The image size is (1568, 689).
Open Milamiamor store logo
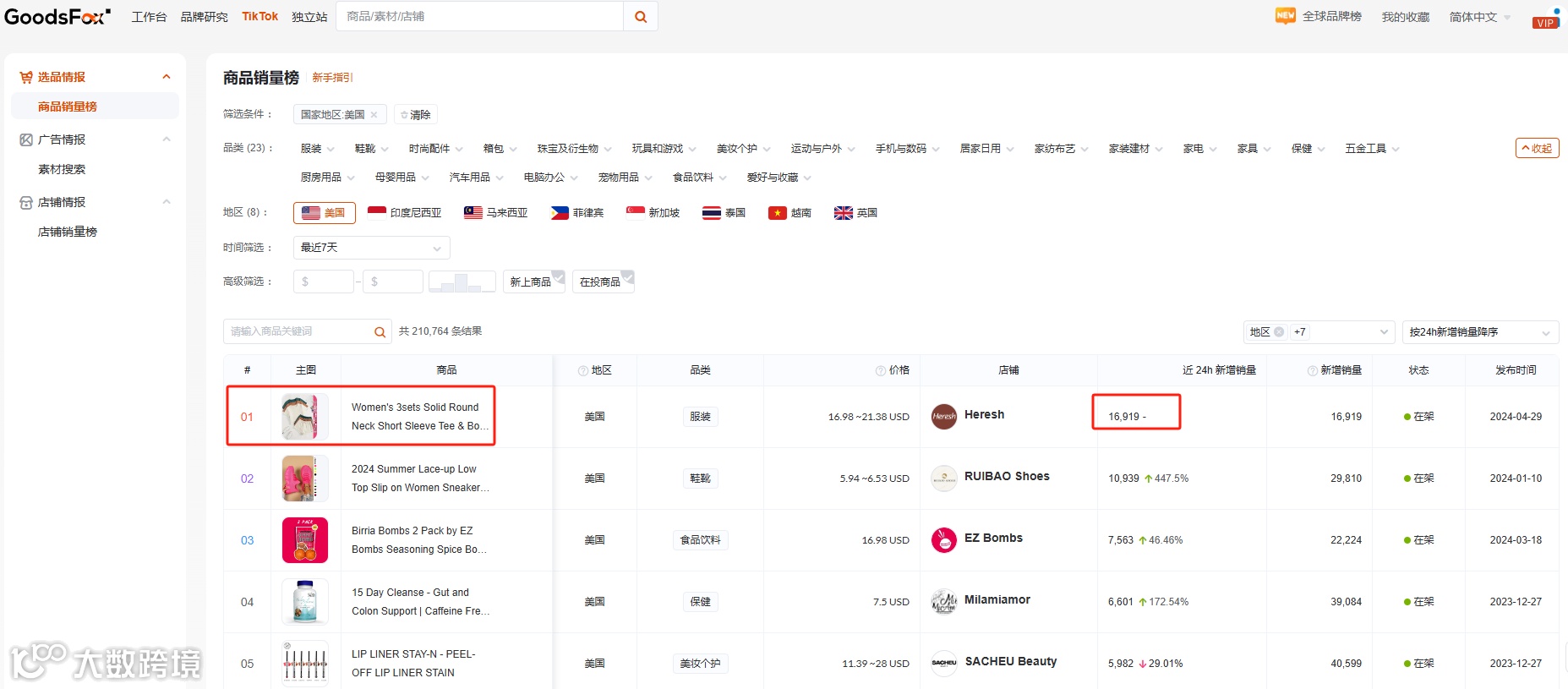click(x=944, y=601)
